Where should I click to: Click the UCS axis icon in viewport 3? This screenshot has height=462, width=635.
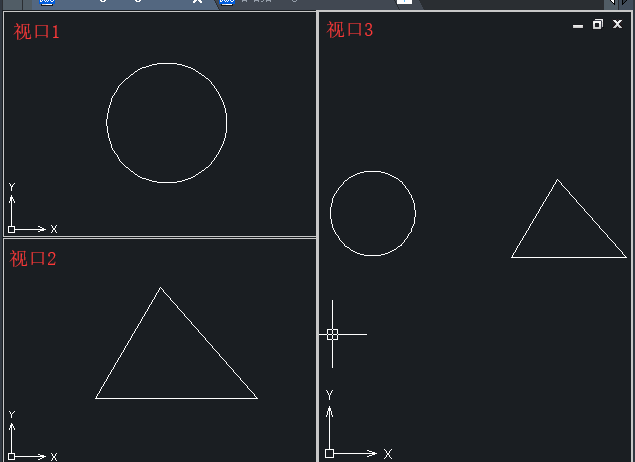[358, 424]
